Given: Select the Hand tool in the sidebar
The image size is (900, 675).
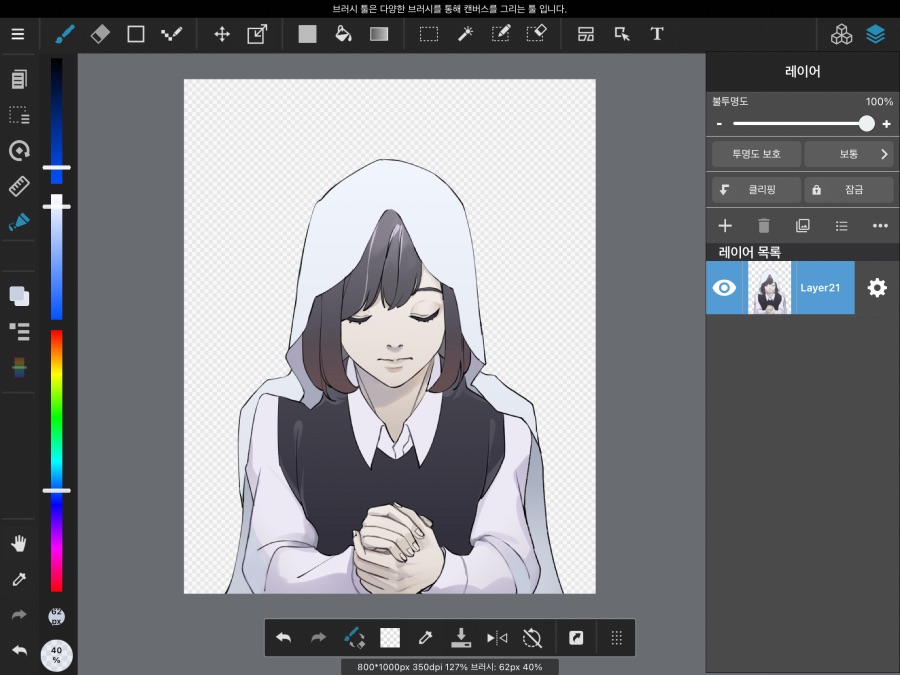Looking at the screenshot, I should (18, 543).
